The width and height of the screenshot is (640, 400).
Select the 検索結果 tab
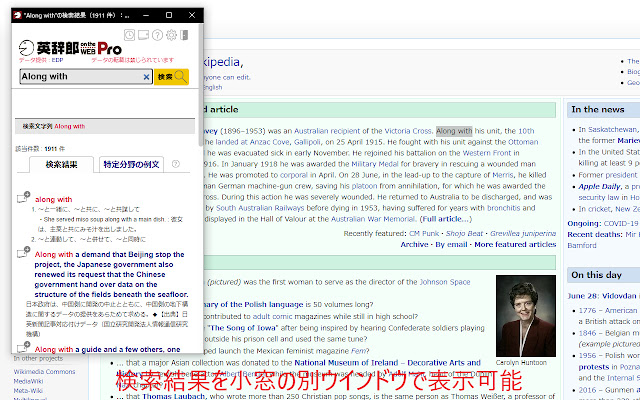coord(53,165)
